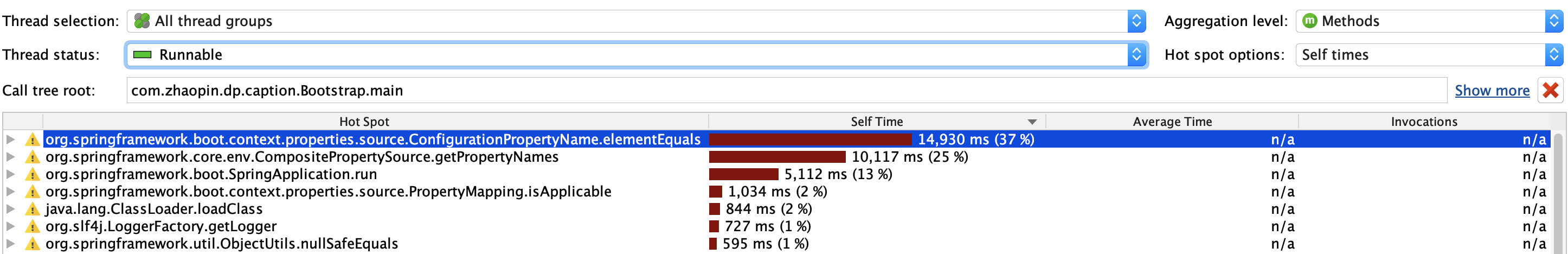Image resolution: width=1568 pixels, height=254 pixels.
Task: Click the 595 ms (1 %) value
Action: (766, 244)
